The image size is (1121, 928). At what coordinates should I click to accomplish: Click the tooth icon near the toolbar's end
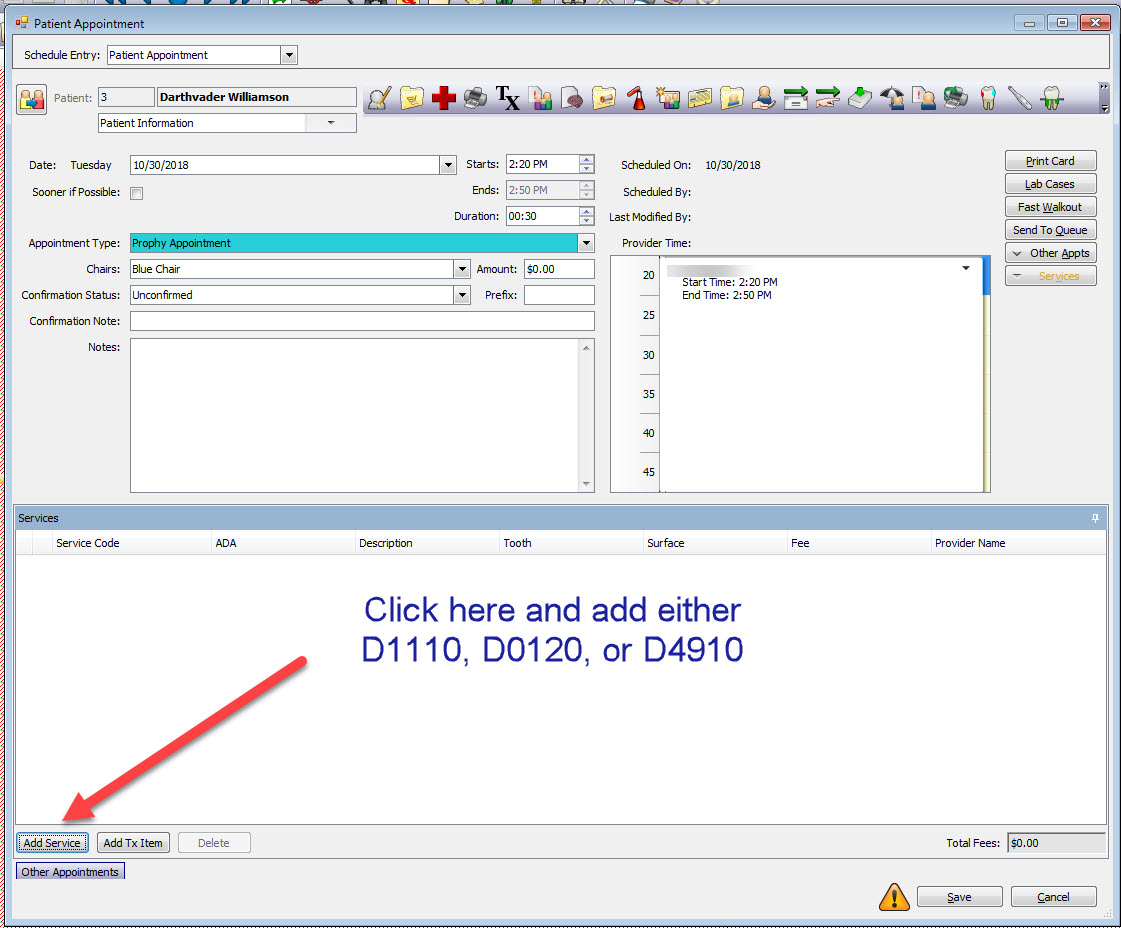[x=987, y=98]
